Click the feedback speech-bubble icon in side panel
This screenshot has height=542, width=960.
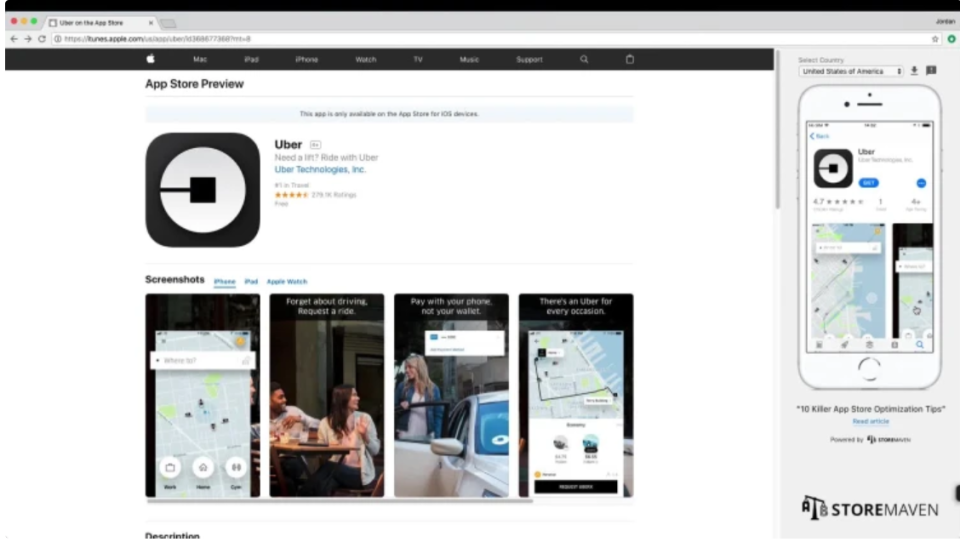931,70
